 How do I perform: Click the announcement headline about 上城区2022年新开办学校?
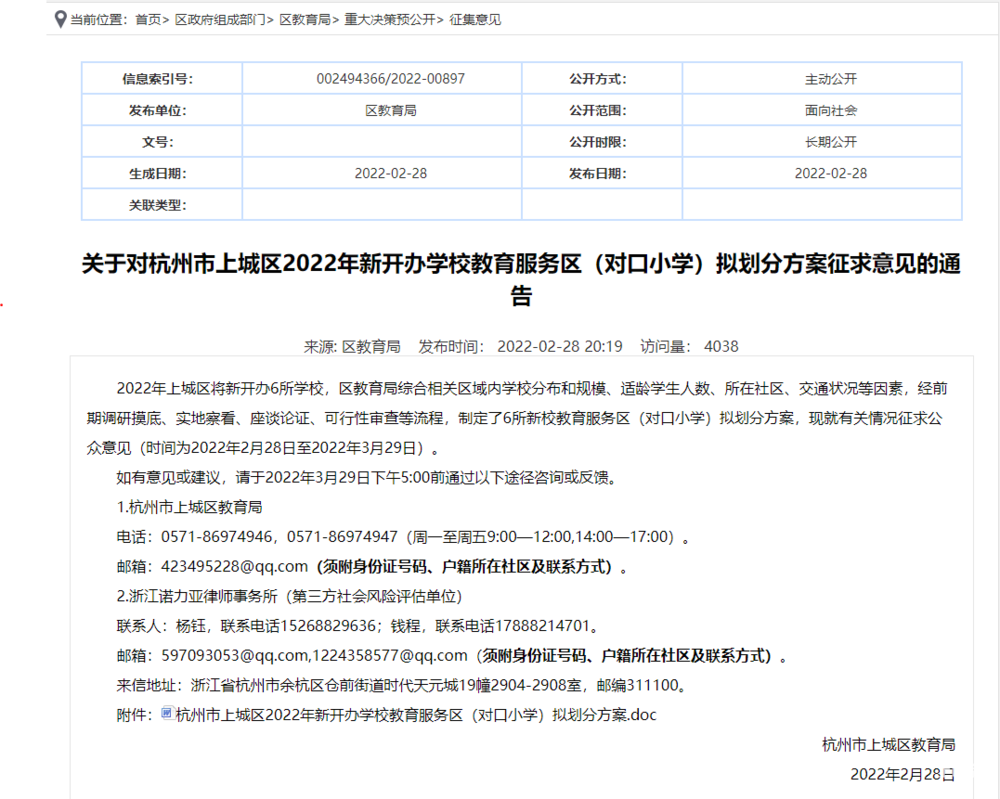pyautogui.click(x=521, y=279)
